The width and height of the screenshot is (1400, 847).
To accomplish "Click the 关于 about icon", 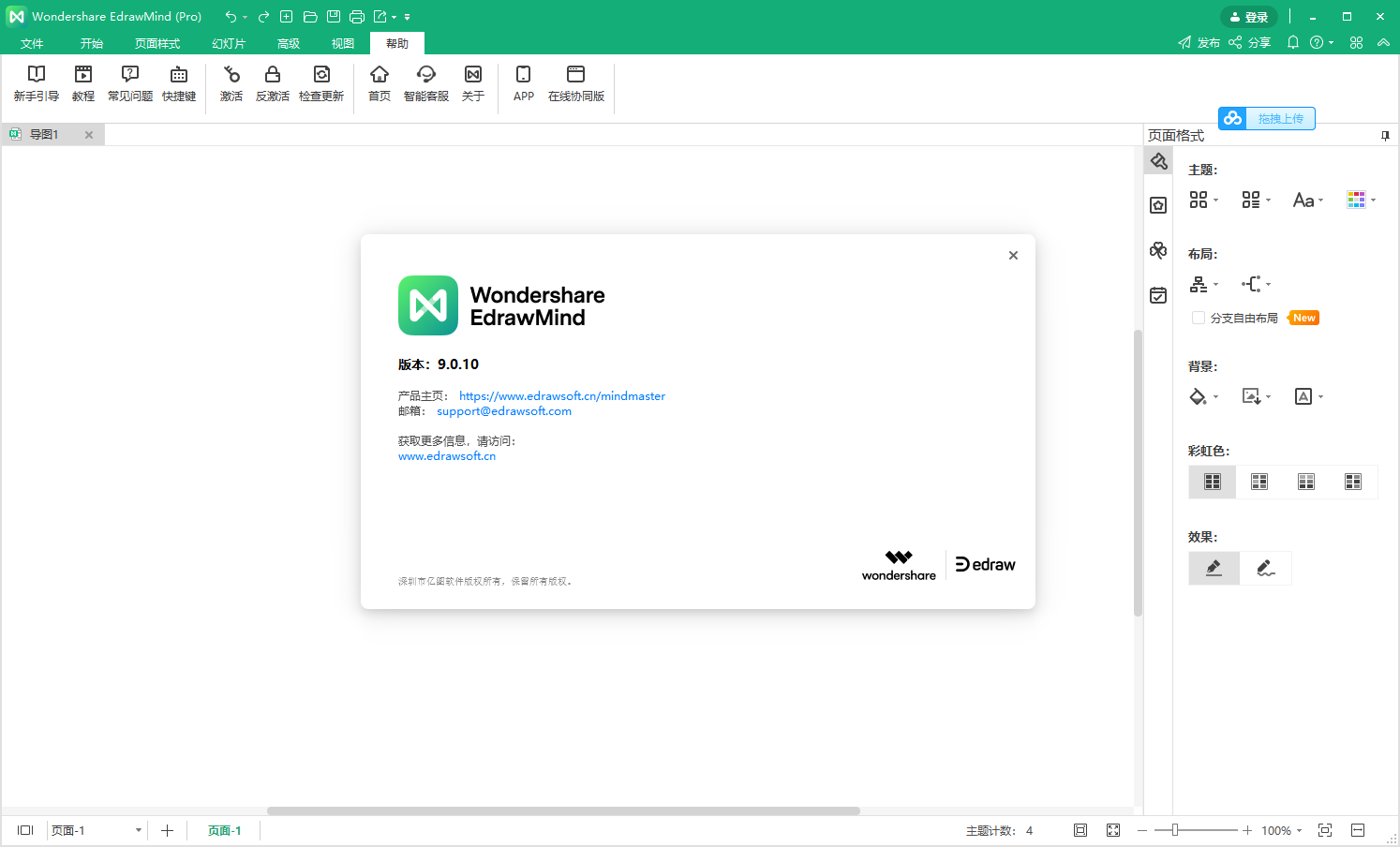I will [x=473, y=83].
